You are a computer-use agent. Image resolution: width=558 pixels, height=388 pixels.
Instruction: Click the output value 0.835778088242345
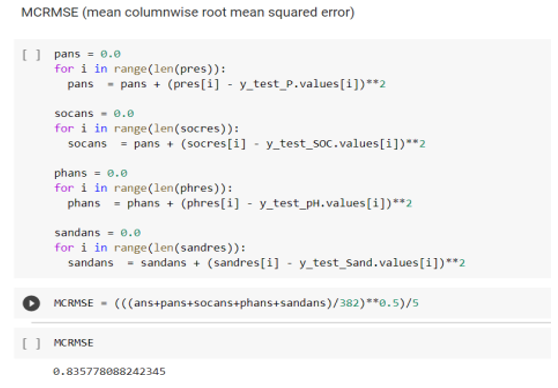[x=109, y=372]
